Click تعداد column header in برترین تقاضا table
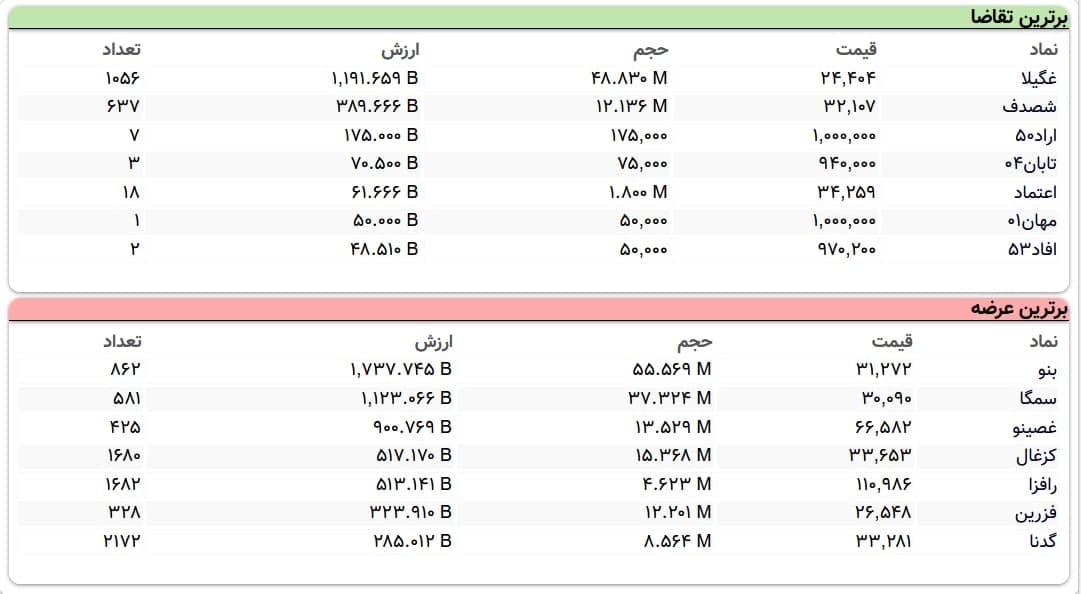Screen dimensions: 1081x594 pyautogui.click(x=122, y=49)
